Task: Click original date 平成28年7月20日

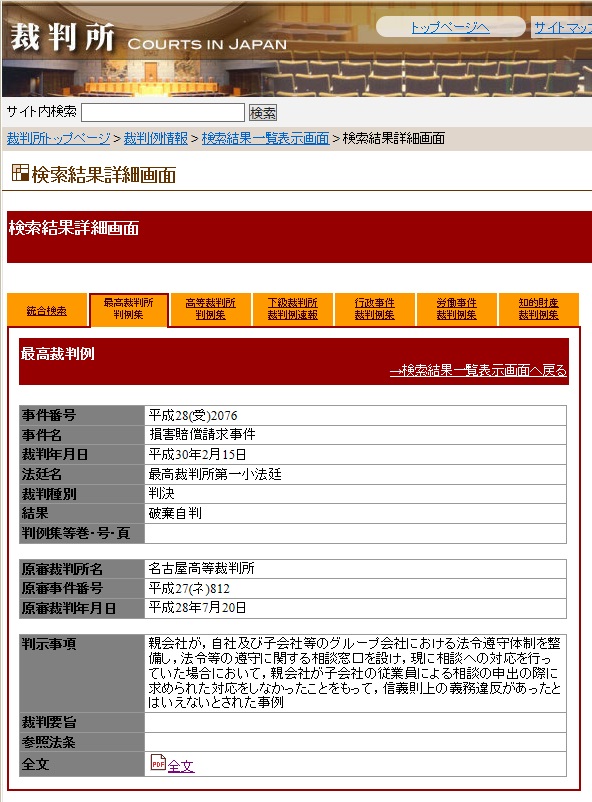Action: click(198, 608)
